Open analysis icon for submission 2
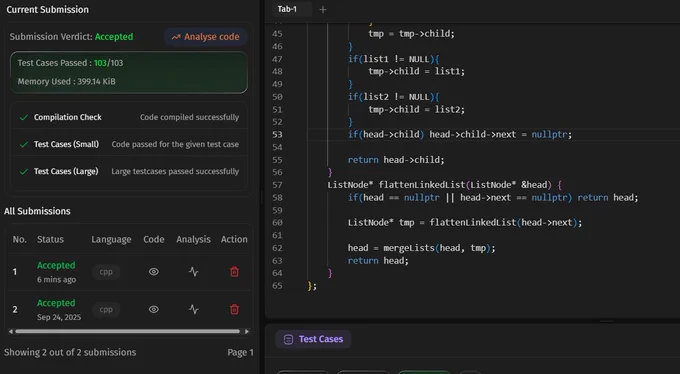Viewport: 680px width, 374px height. click(x=193, y=309)
